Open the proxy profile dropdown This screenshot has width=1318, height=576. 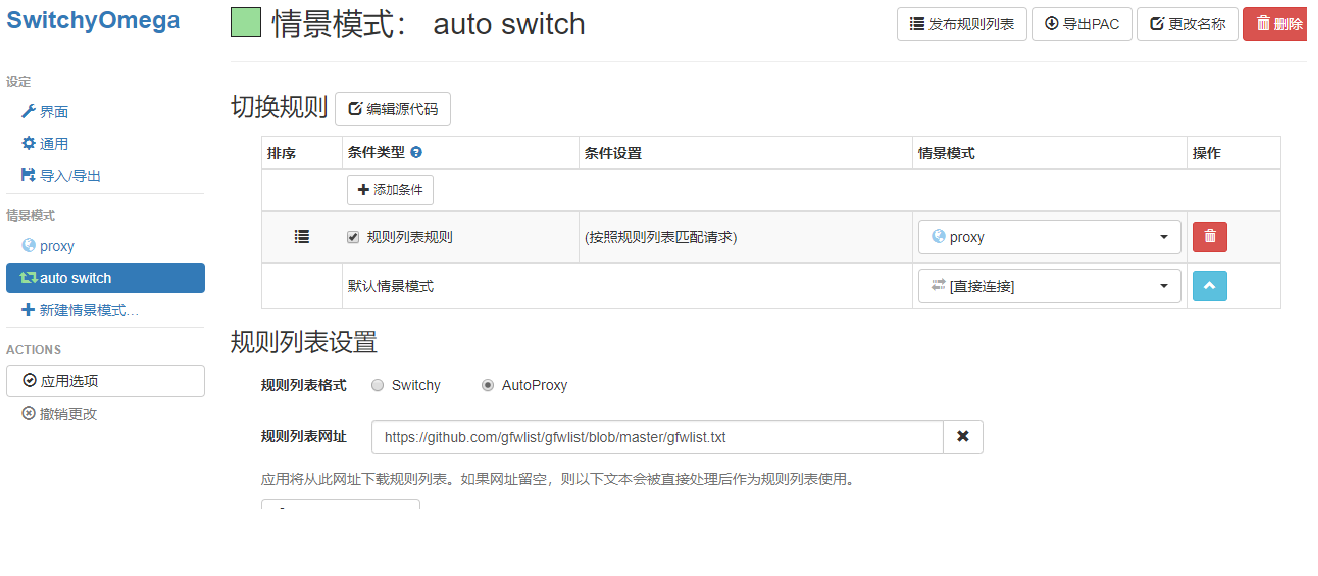[1049, 237]
